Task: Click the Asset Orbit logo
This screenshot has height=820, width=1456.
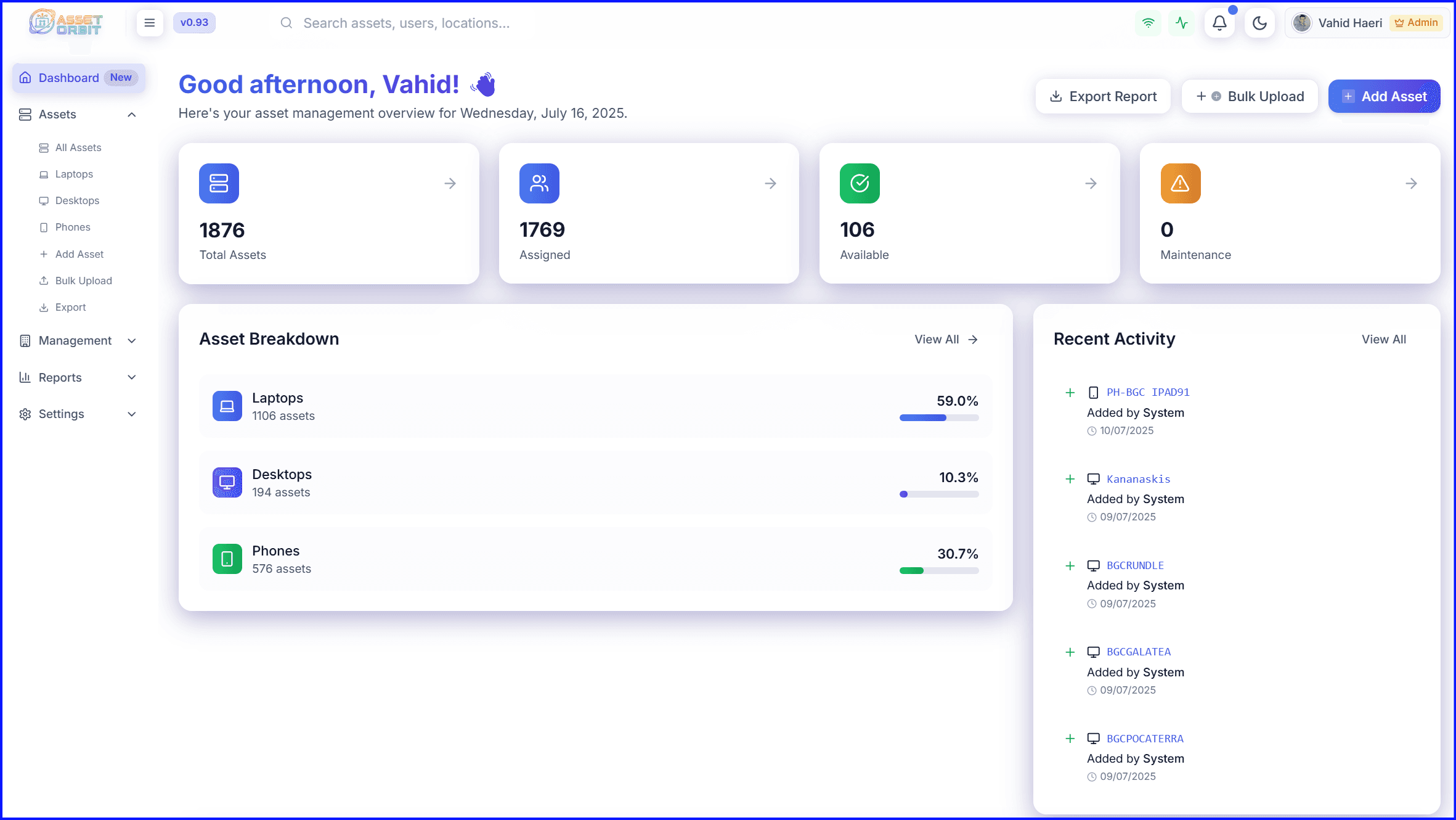Action: pos(66,23)
